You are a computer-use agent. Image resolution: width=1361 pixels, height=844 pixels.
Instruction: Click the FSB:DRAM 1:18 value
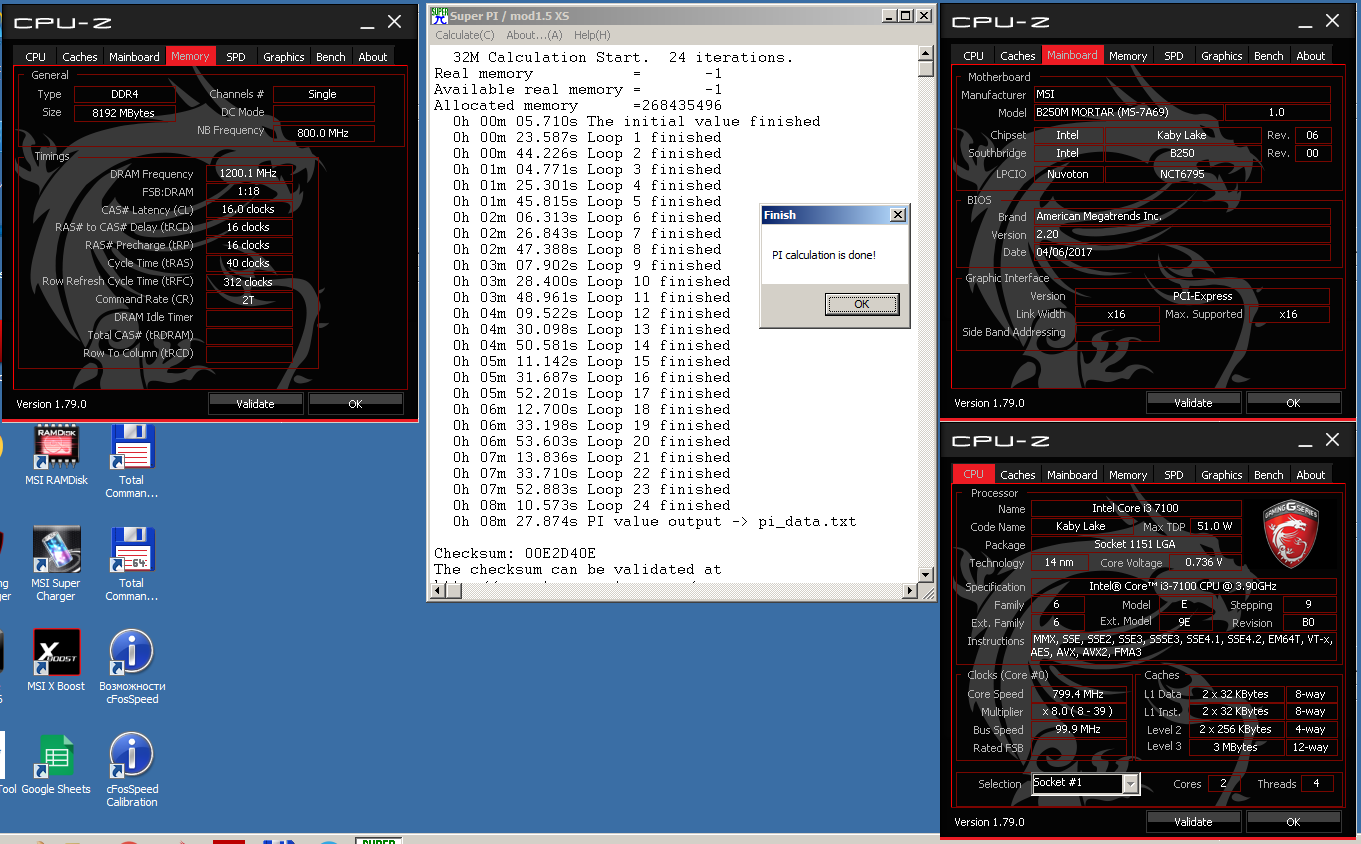(x=249, y=192)
